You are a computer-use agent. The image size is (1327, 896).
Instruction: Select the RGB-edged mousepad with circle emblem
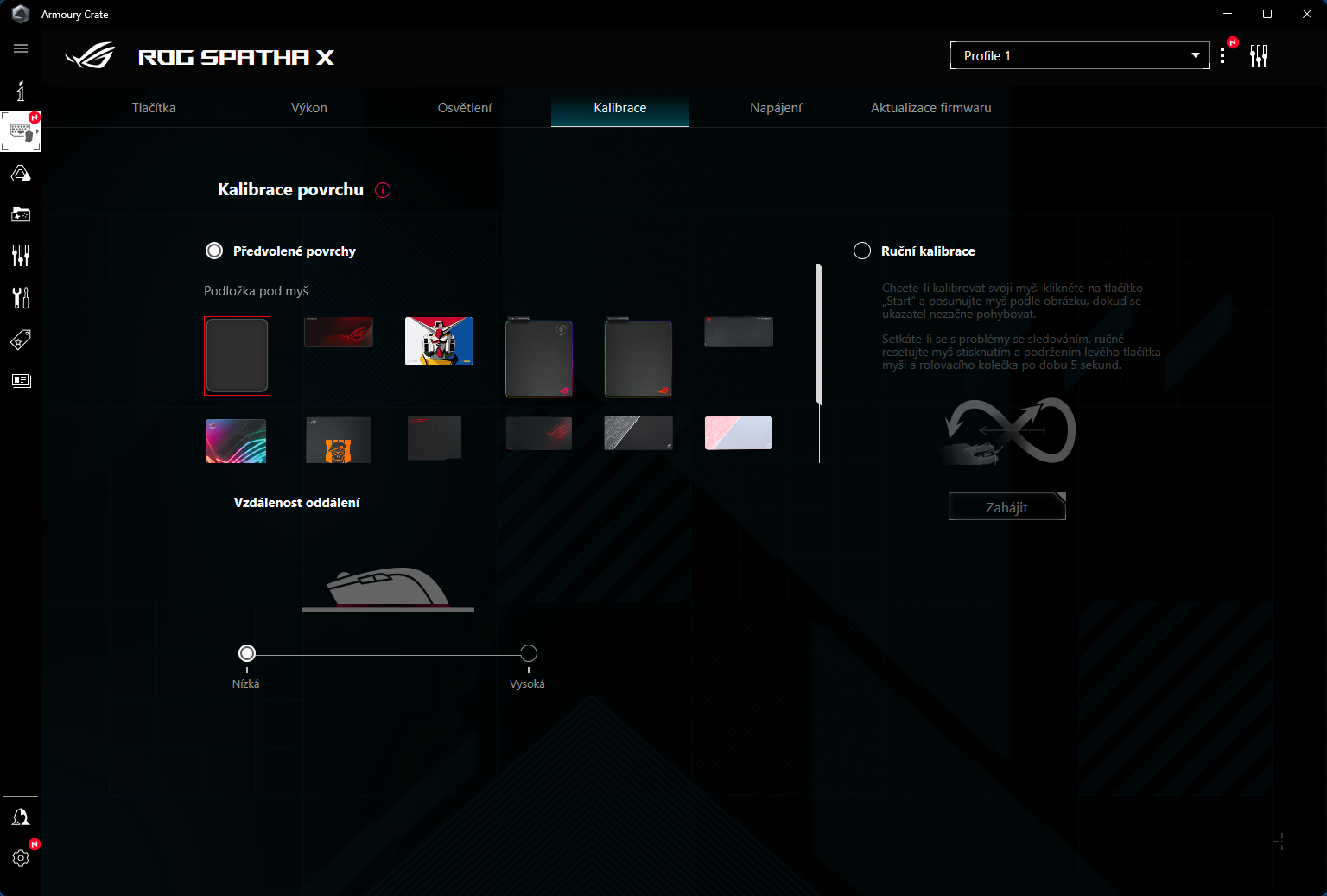539,357
